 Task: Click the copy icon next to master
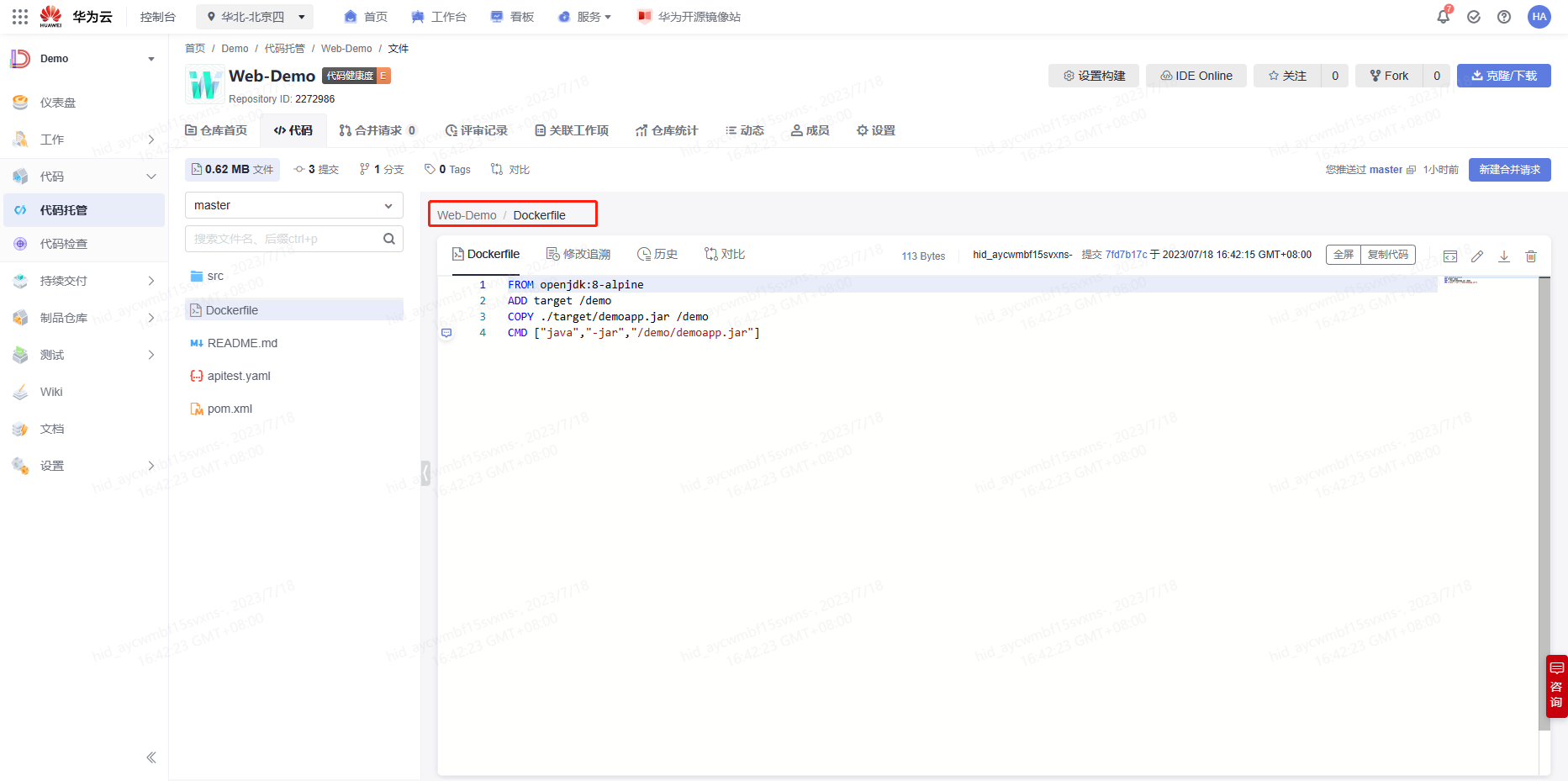click(x=1411, y=170)
